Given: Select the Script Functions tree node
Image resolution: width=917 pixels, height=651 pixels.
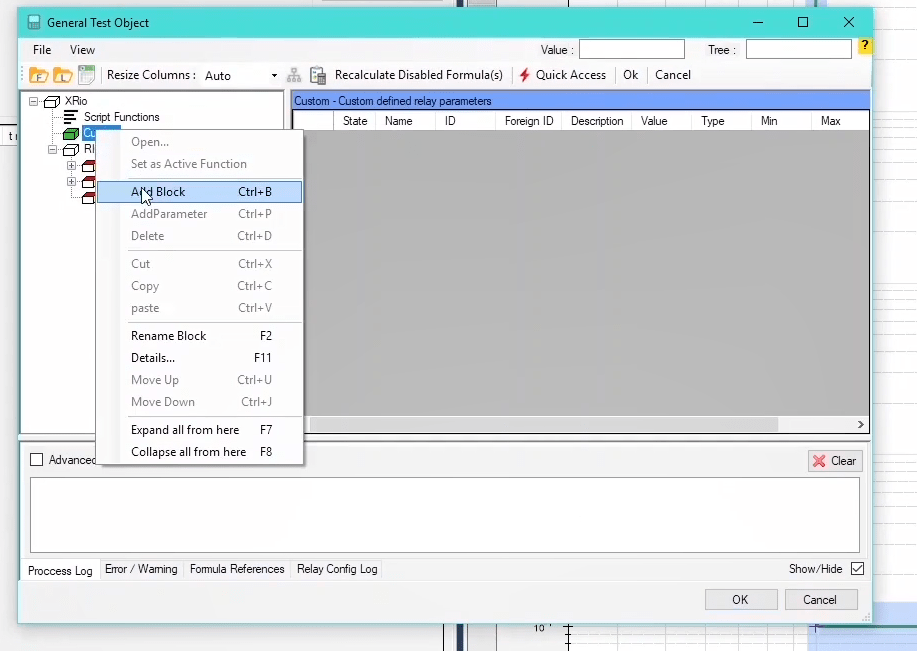Looking at the screenshot, I should [x=121, y=117].
